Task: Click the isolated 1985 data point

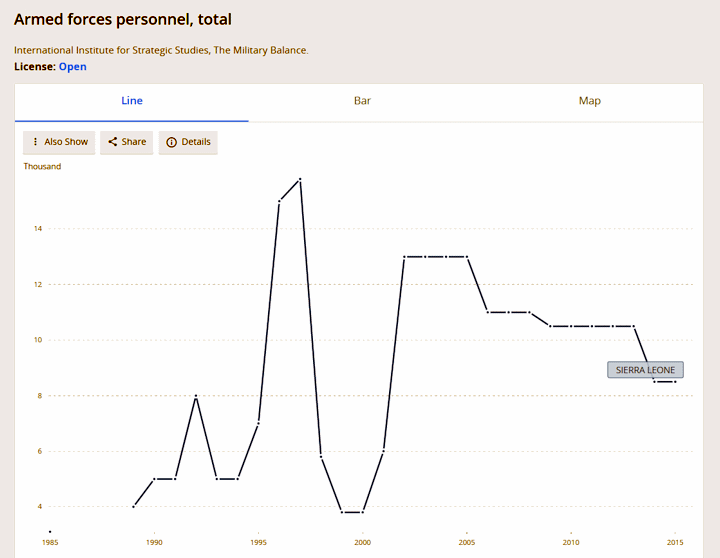Action: click(50, 532)
